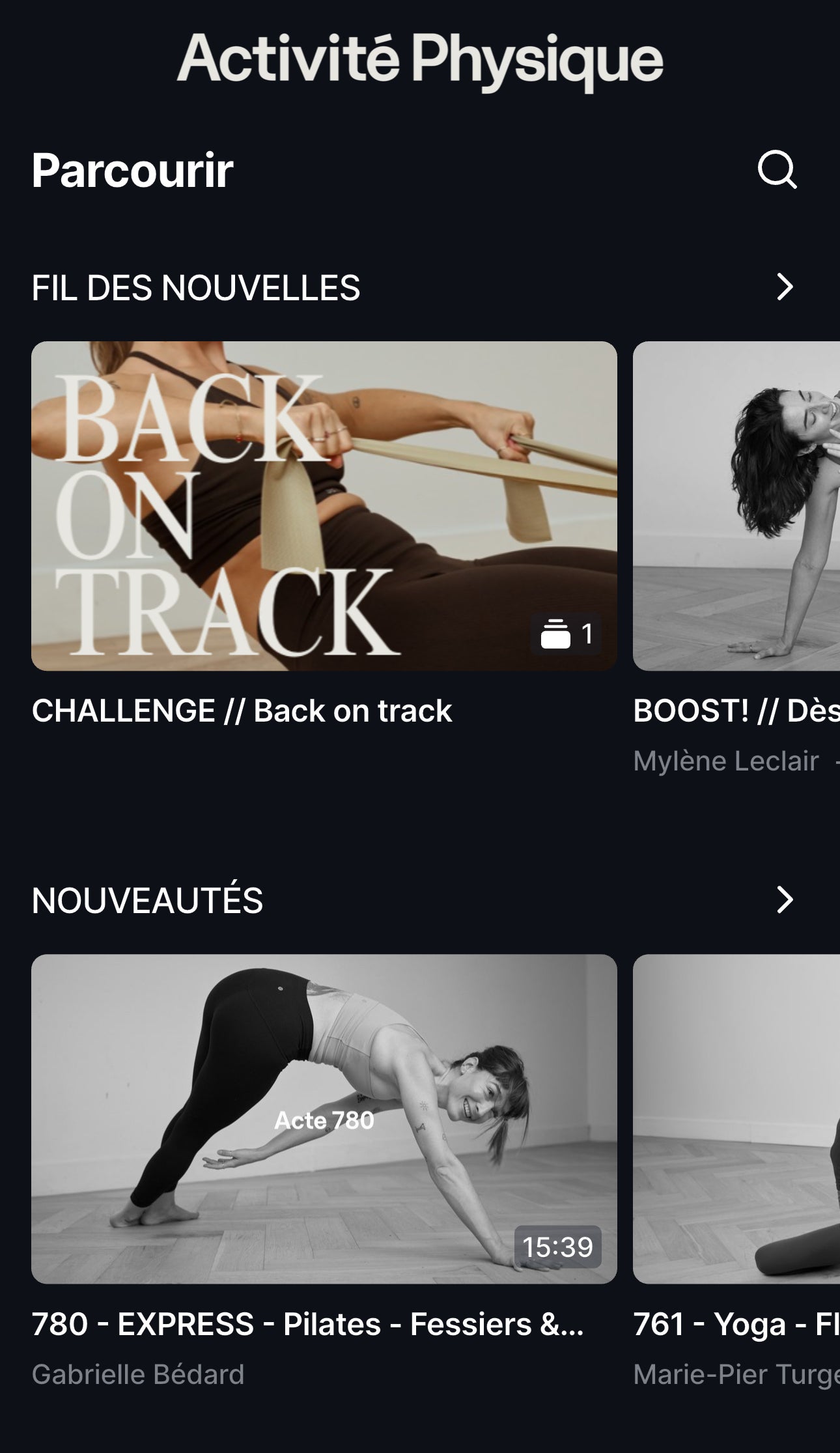
Task: Click the NOUVEAUTÉS heading
Action: (147, 900)
